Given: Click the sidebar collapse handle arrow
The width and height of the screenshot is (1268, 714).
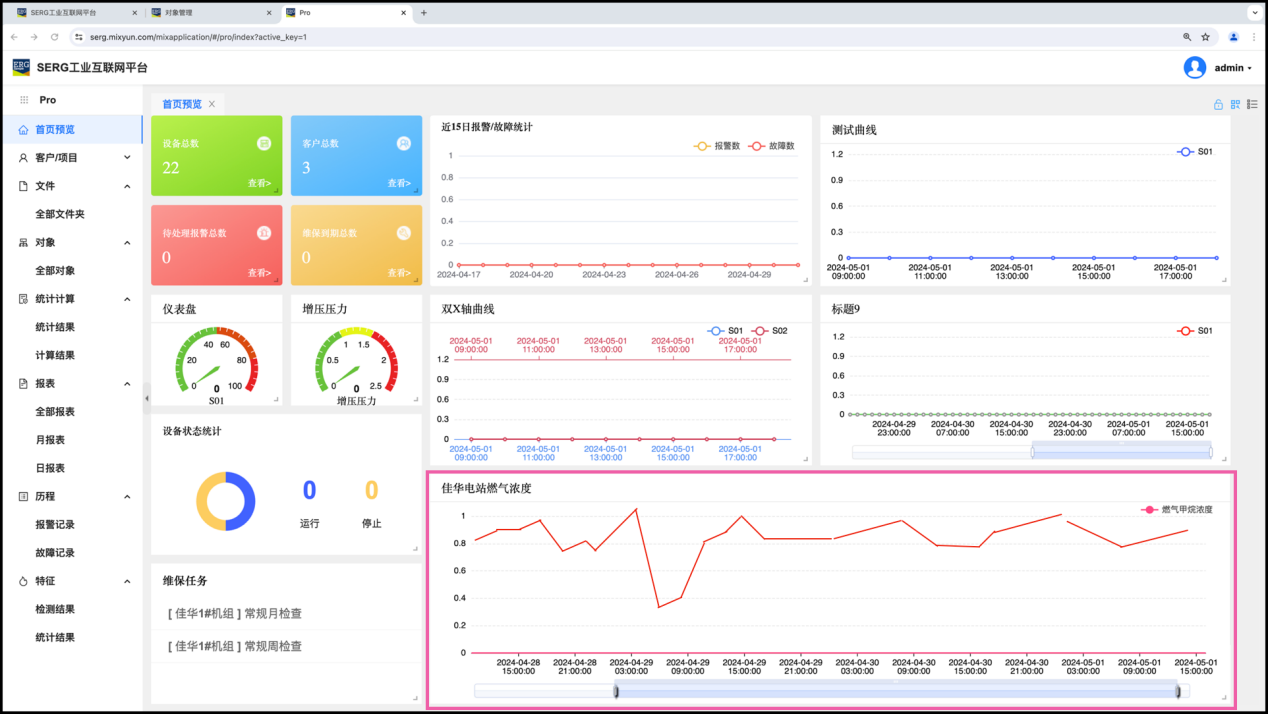Looking at the screenshot, I should [x=147, y=398].
